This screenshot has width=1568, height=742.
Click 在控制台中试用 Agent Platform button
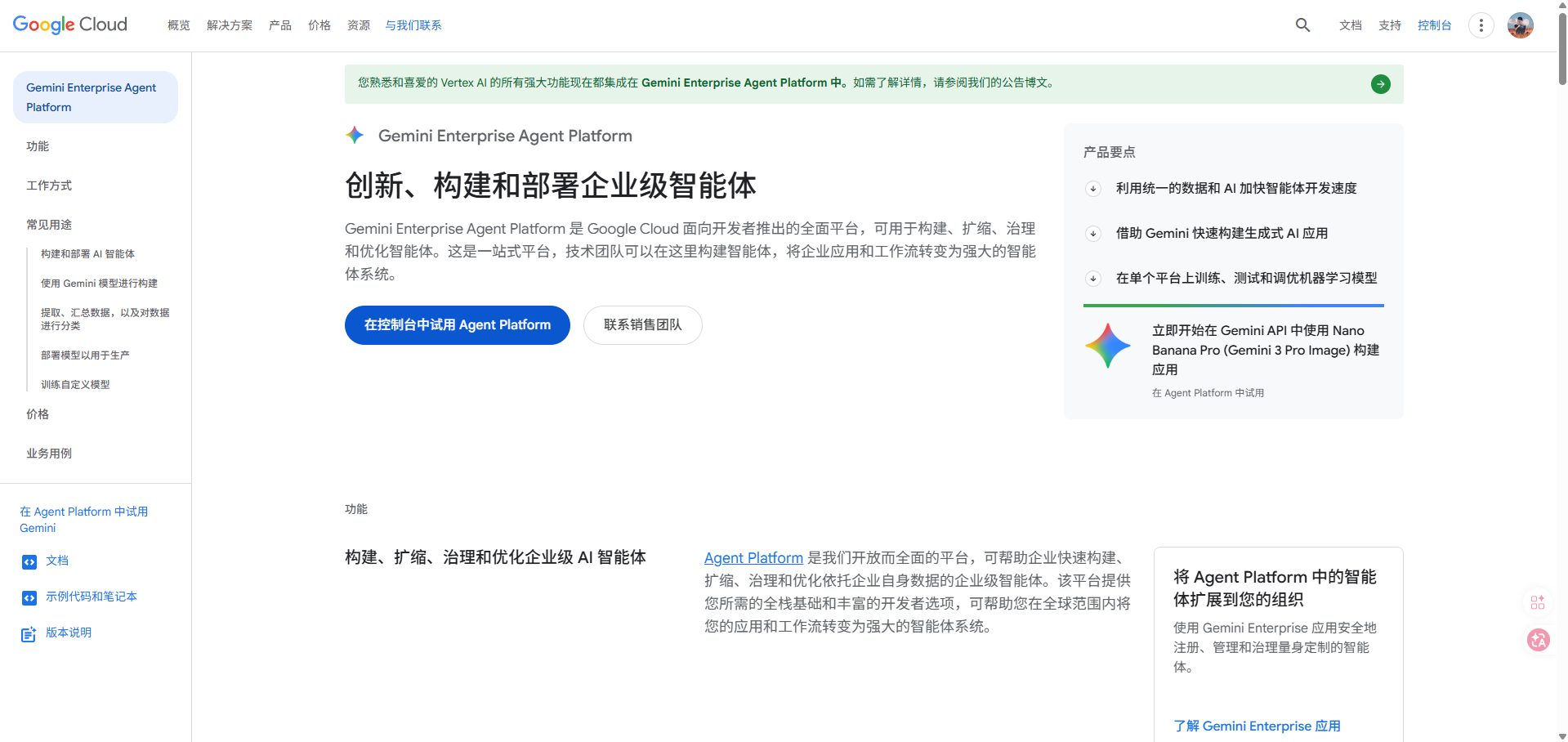[458, 325]
